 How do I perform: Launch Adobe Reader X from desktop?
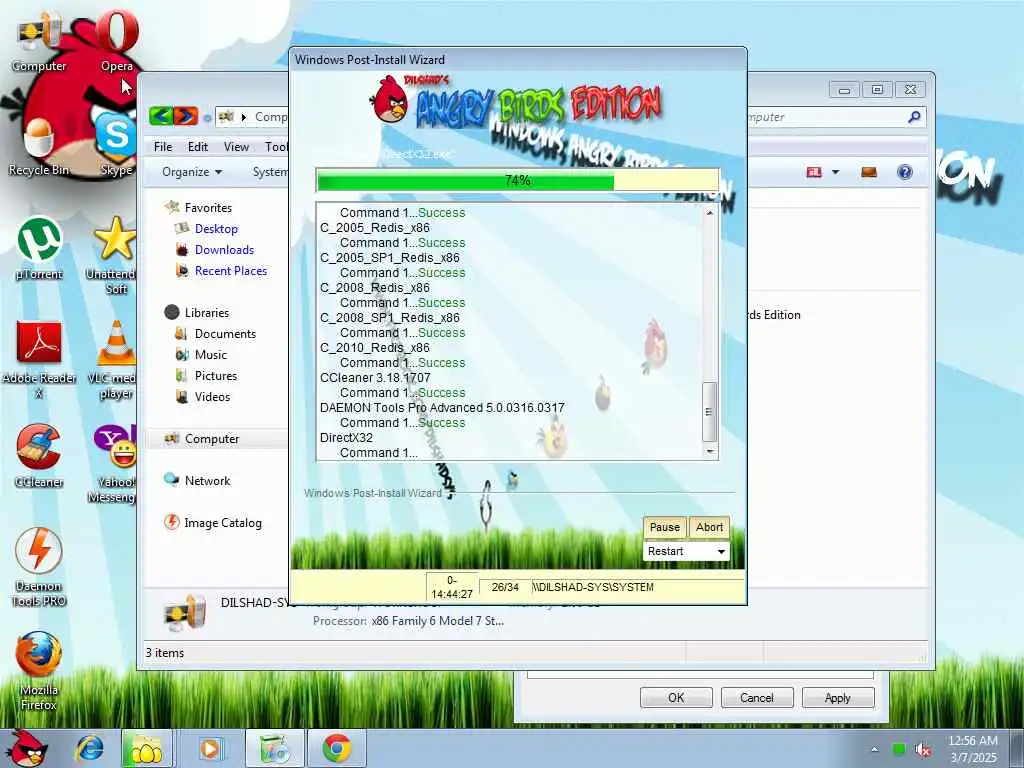click(x=39, y=359)
